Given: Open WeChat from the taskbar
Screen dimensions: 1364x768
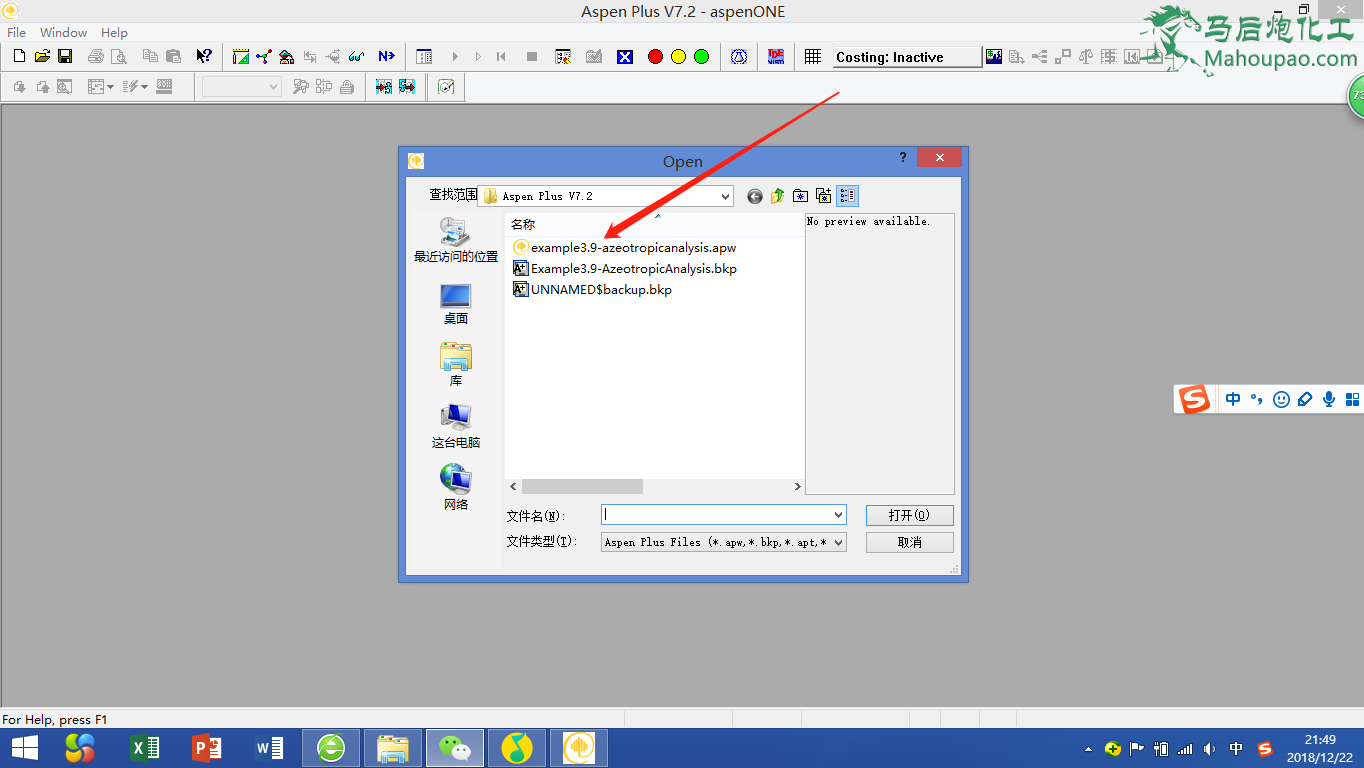Looking at the screenshot, I should tap(455, 748).
